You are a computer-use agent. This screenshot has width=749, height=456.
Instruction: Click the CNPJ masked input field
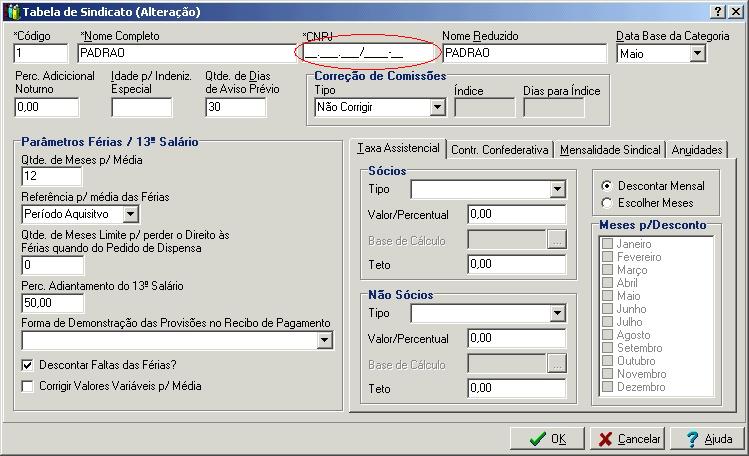pos(369,53)
